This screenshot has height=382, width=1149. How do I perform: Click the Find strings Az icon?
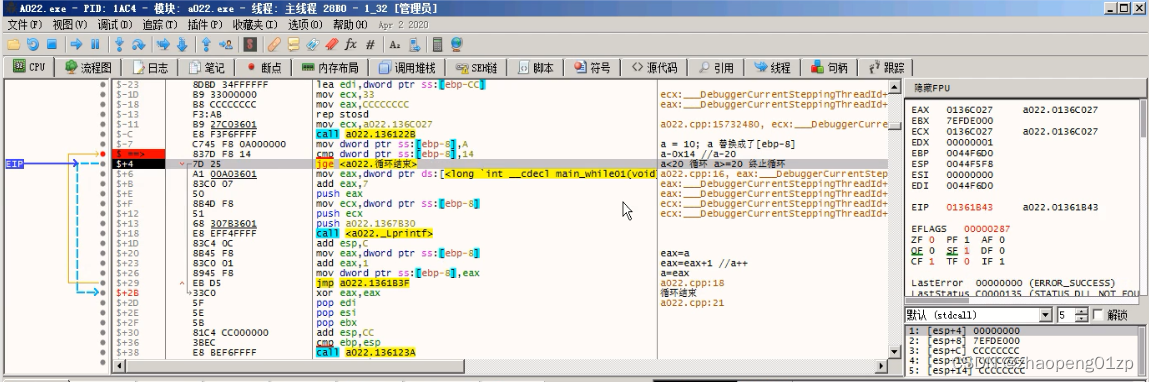[x=394, y=44]
